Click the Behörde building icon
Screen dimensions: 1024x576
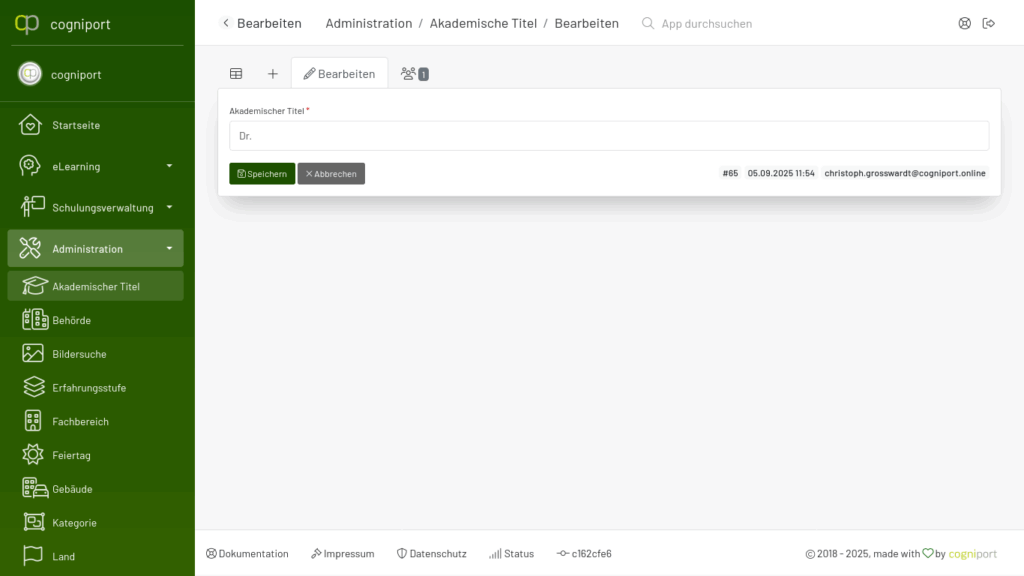35,319
